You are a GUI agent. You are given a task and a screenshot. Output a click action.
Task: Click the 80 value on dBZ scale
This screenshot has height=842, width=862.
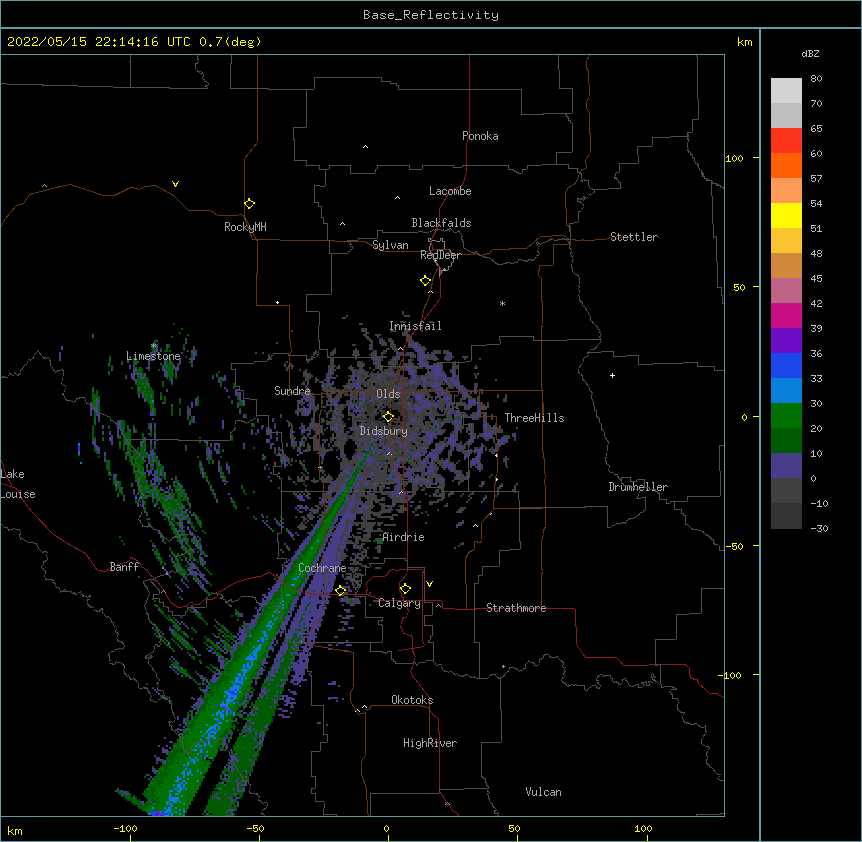click(816, 79)
